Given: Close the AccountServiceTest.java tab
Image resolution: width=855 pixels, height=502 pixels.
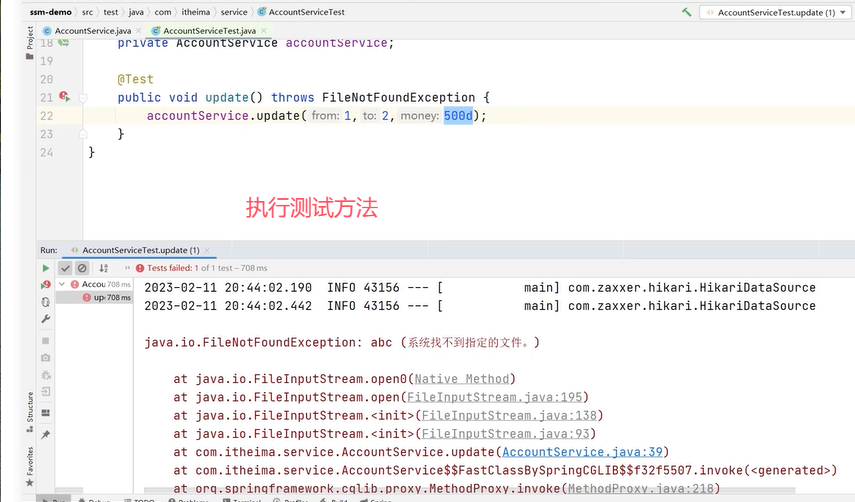Looking at the screenshot, I should tap(264, 31).
